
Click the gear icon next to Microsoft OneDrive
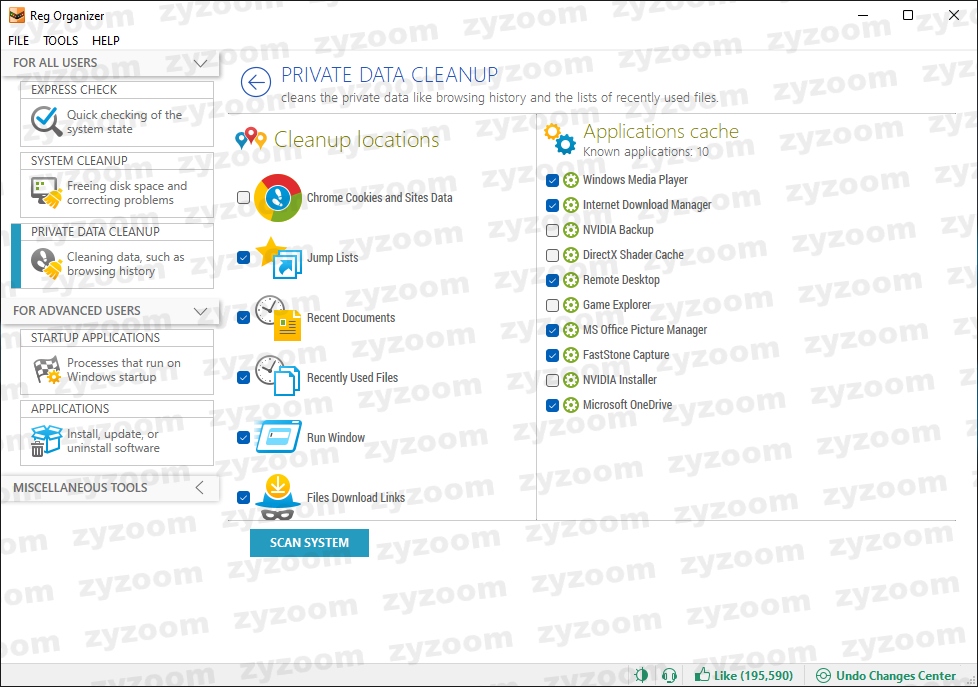[571, 405]
